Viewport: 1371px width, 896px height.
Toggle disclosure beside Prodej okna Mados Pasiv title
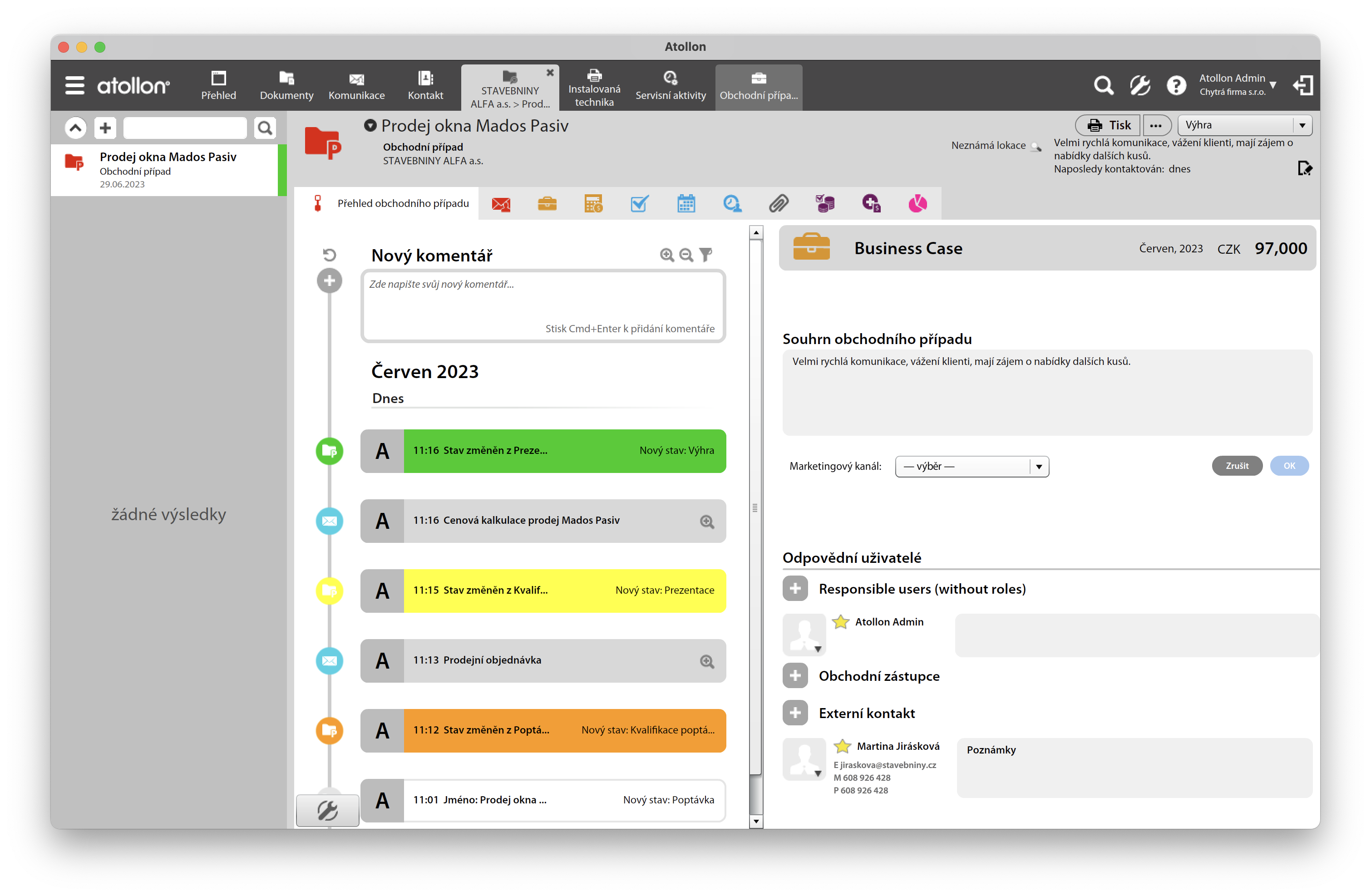pyautogui.click(x=370, y=125)
